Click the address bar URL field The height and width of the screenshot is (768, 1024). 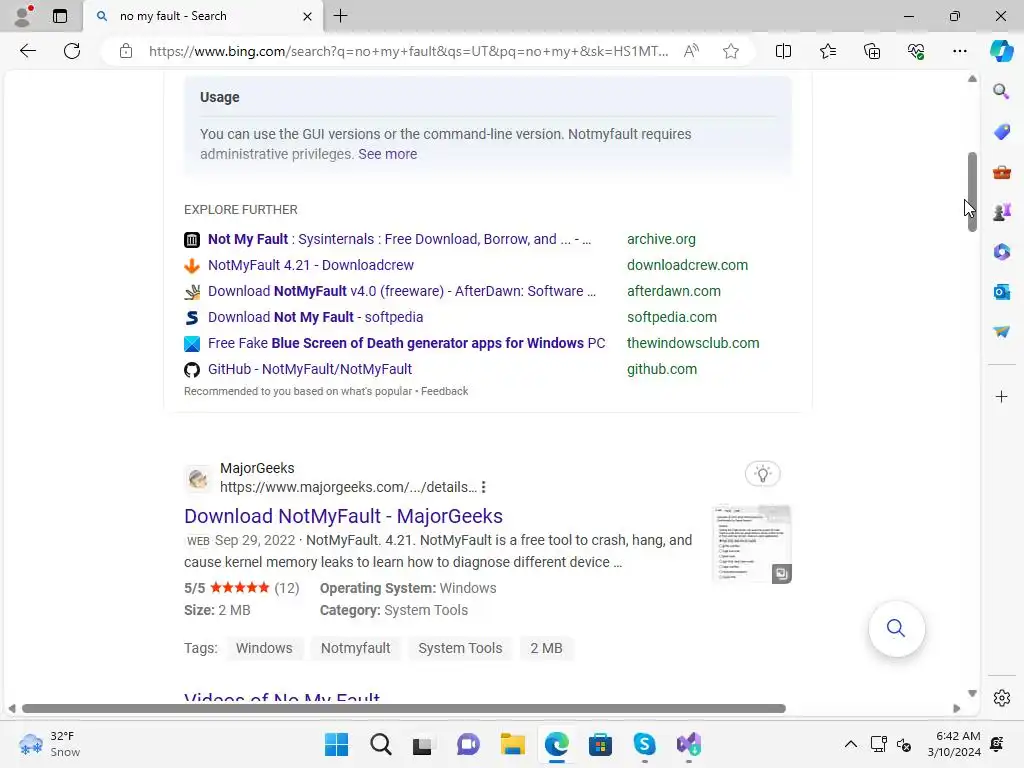(408, 51)
